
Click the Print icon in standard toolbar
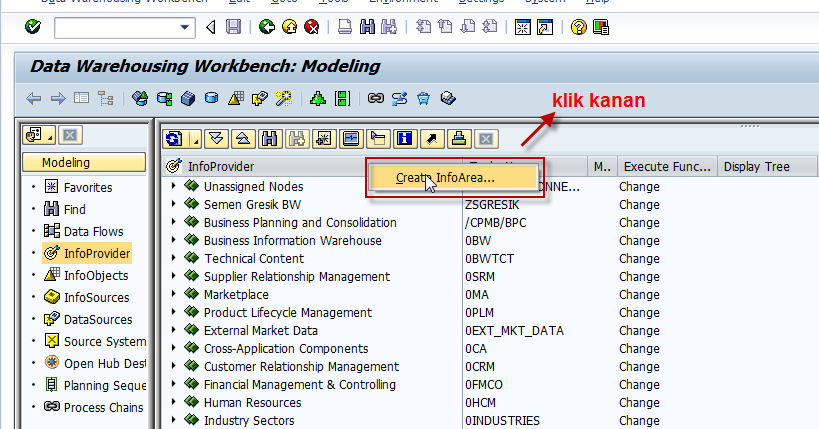tap(345, 27)
